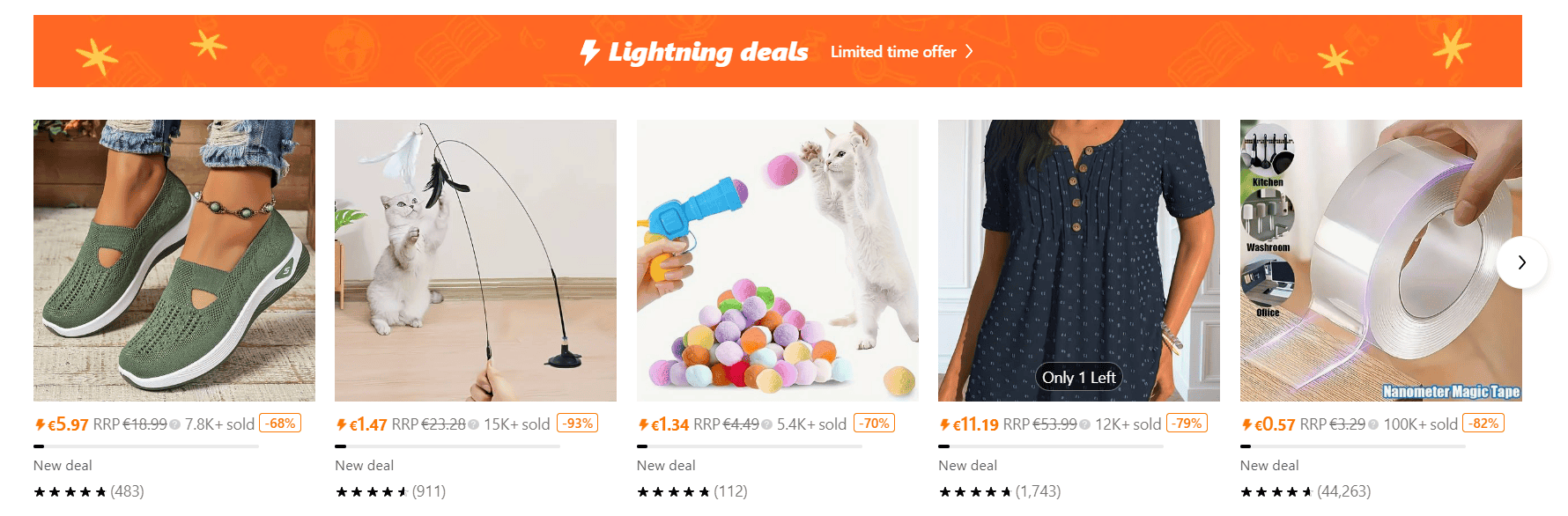Click the (911) review count on cat wand
The width and height of the screenshot is (1568, 516).
point(431,491)
